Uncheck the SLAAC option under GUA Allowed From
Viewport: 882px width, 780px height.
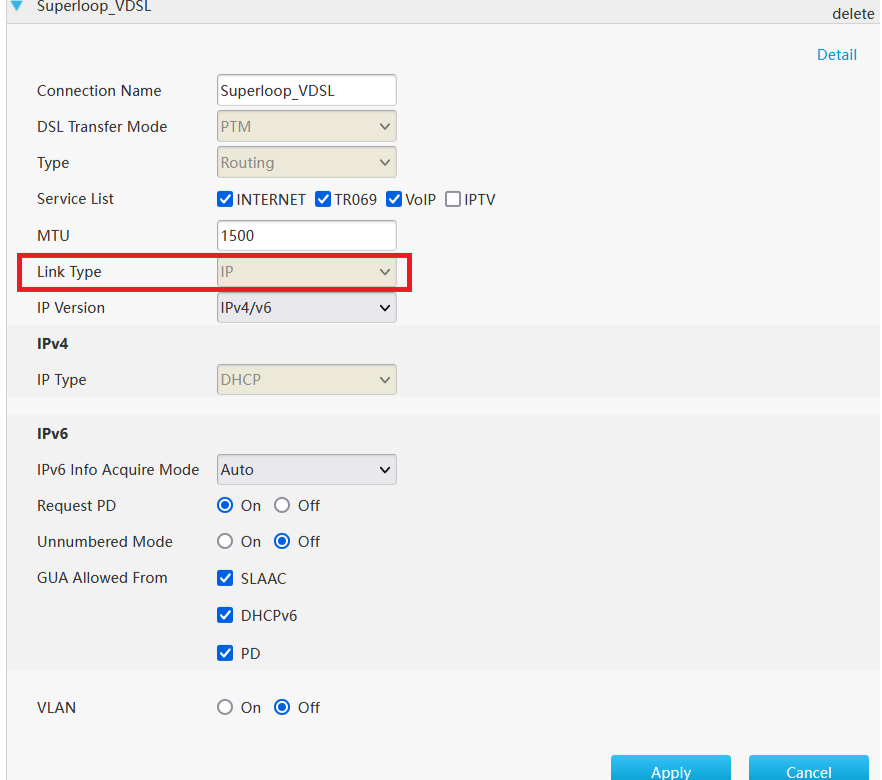point(225,578)
